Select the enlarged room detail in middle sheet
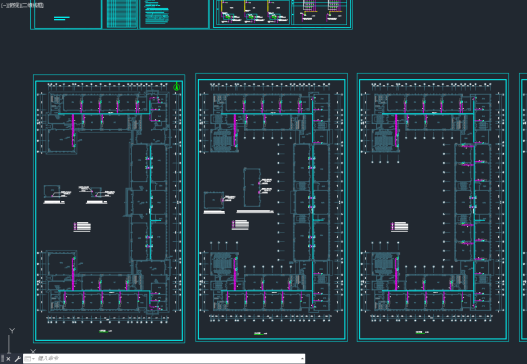Image resolution: width=527 pixels, height=364 pixels. [x=252, y=188]
